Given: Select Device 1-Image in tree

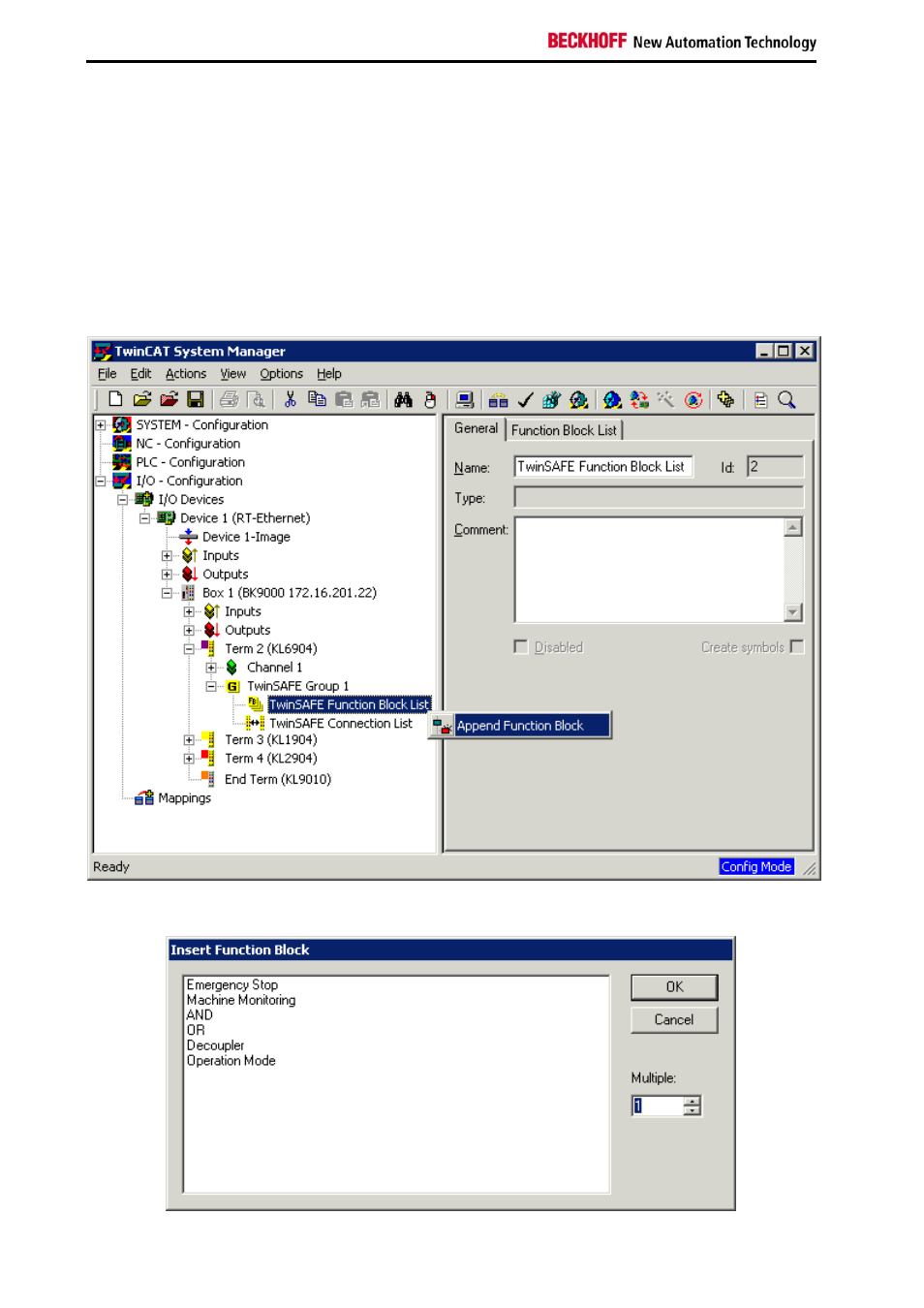Looking at the screenshot, I should tap(246, 537).
